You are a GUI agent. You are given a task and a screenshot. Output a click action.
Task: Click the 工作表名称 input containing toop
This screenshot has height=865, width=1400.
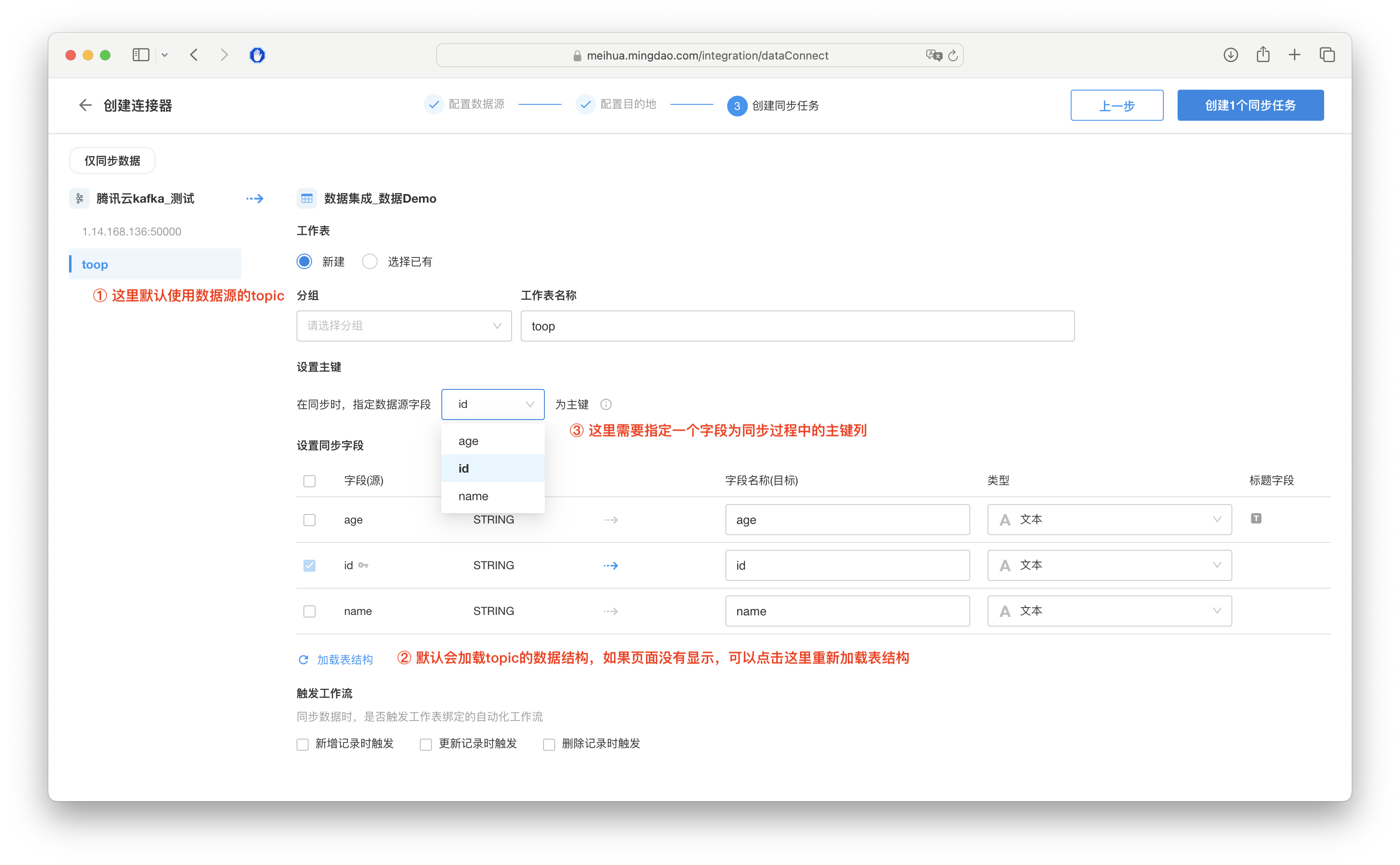coord(797,326)
